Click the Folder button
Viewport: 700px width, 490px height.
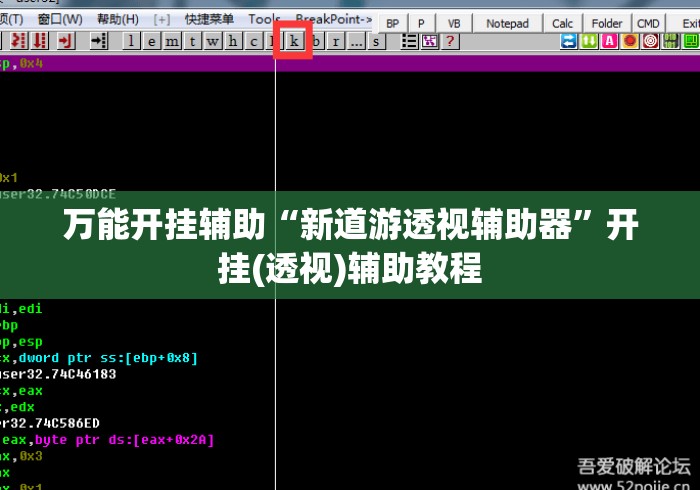[607, 23]
